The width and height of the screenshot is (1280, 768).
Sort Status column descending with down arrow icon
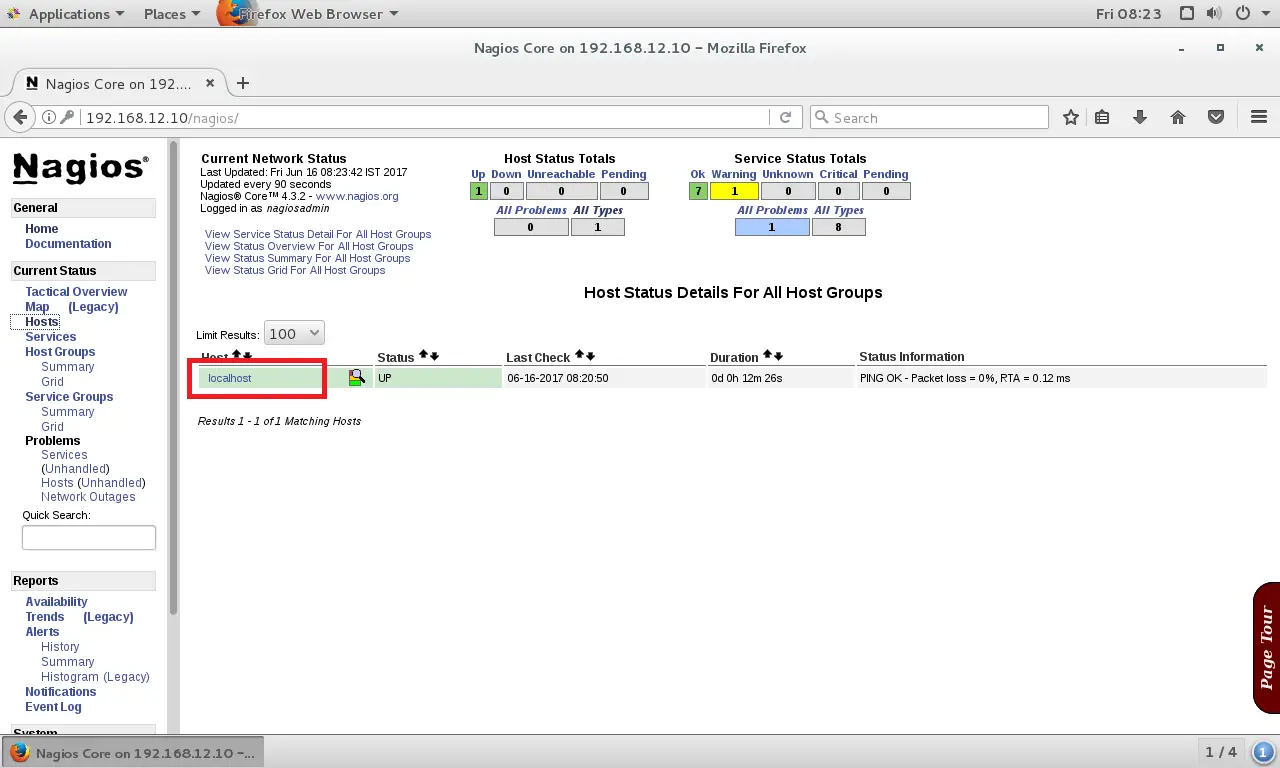pyautogui.click(x=433, y=357)
